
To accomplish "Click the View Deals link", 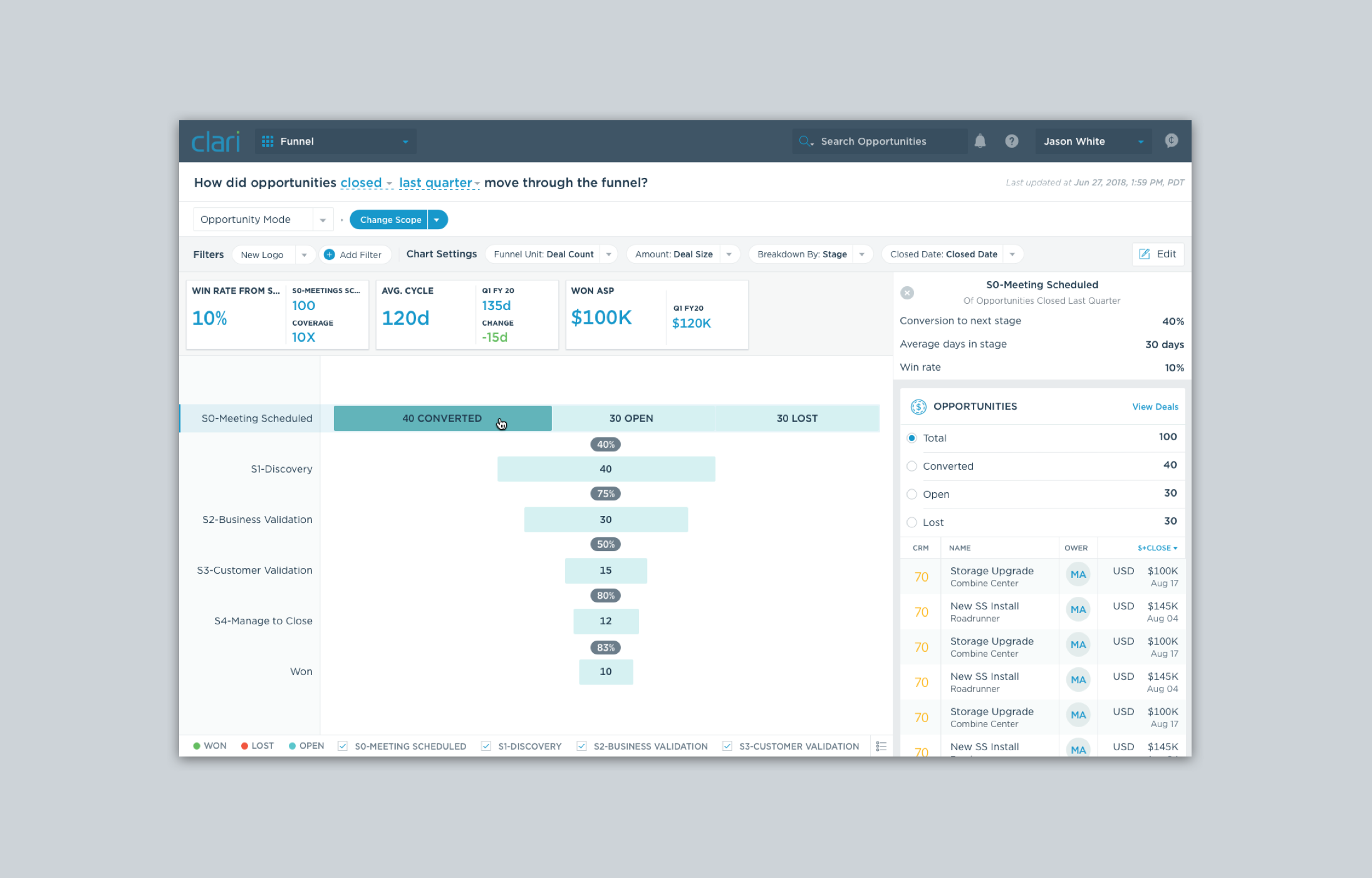I will 1155,407.
